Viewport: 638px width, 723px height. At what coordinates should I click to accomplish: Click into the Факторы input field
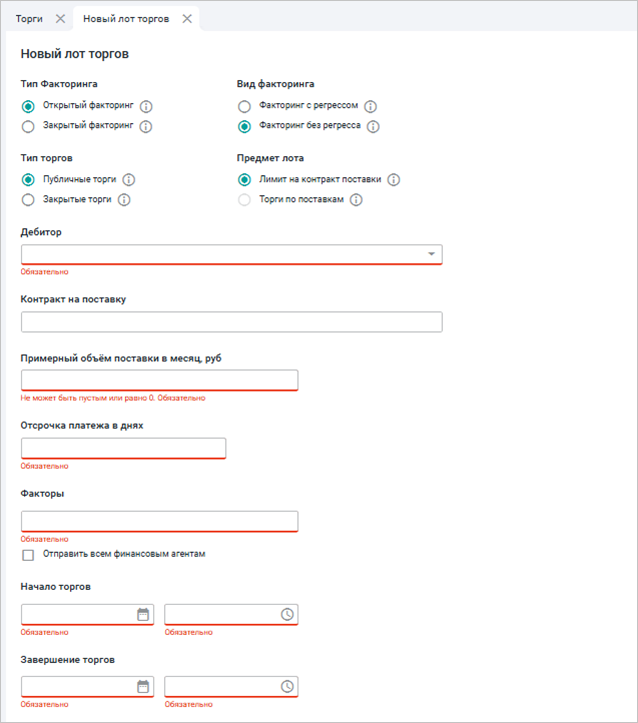[159, 521]
